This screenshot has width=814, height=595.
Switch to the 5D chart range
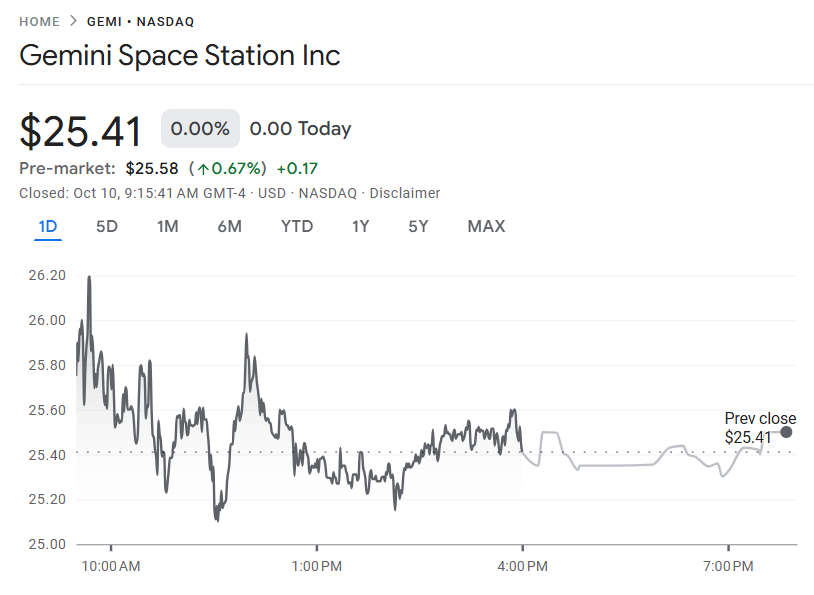107,226
